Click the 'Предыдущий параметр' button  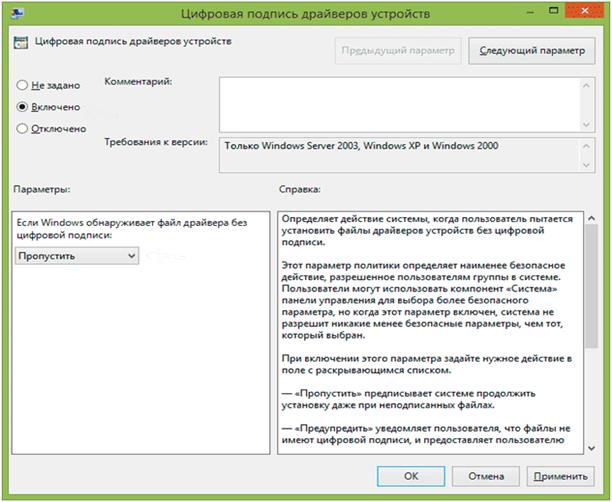(398, 51)
